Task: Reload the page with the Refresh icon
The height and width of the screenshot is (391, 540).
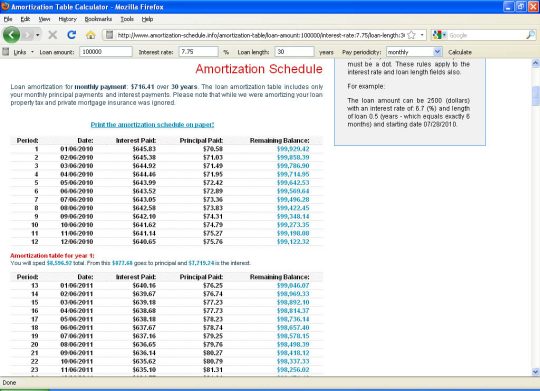Action: (x=71, y=35)
